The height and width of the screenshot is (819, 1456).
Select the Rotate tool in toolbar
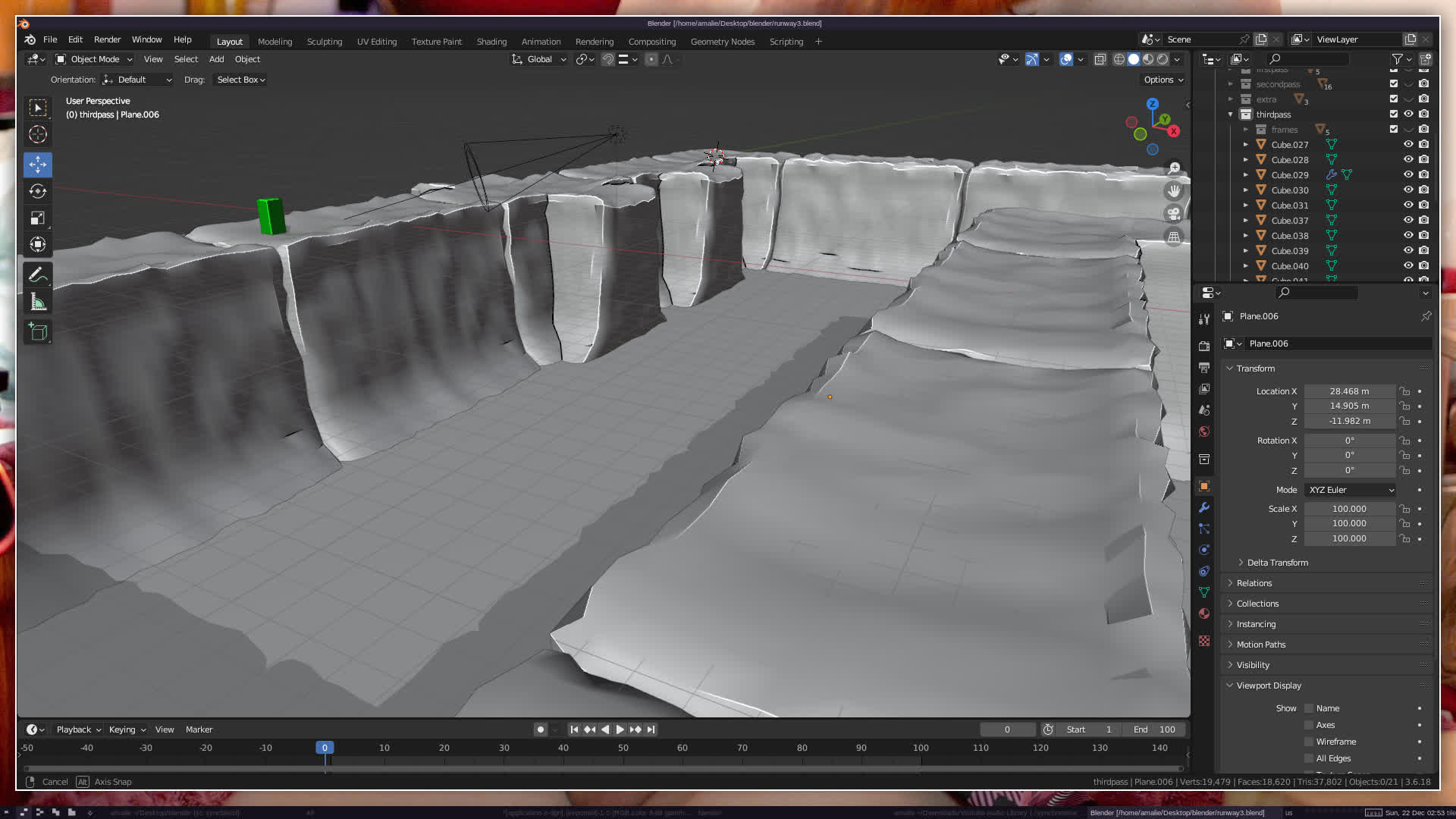38,191
